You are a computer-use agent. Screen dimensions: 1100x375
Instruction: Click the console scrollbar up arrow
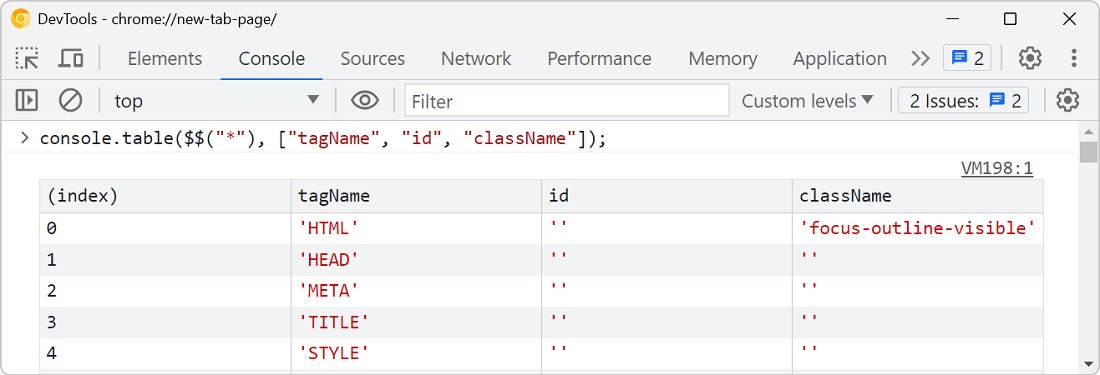point(1088,131)
